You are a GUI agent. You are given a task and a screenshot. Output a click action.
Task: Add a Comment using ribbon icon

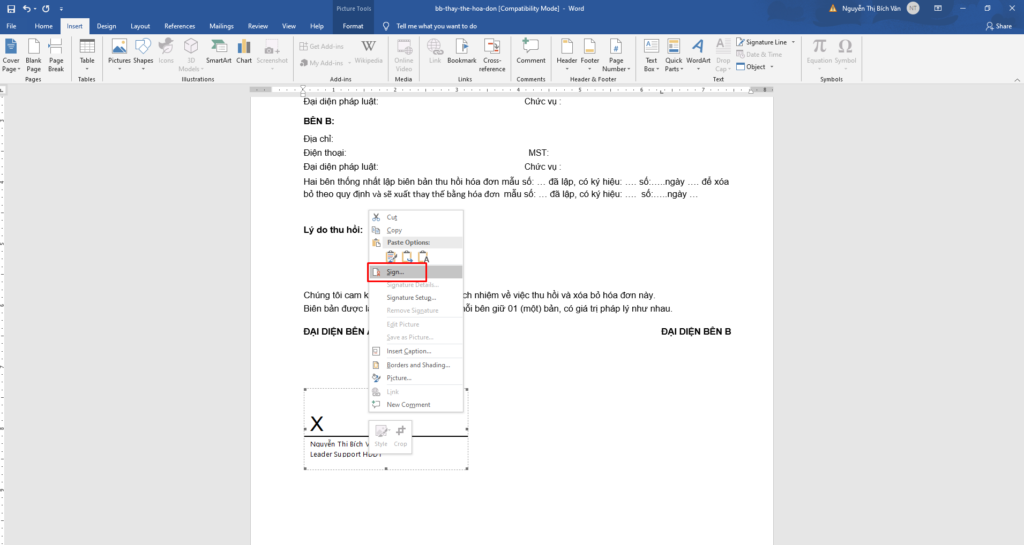point(531,52)
